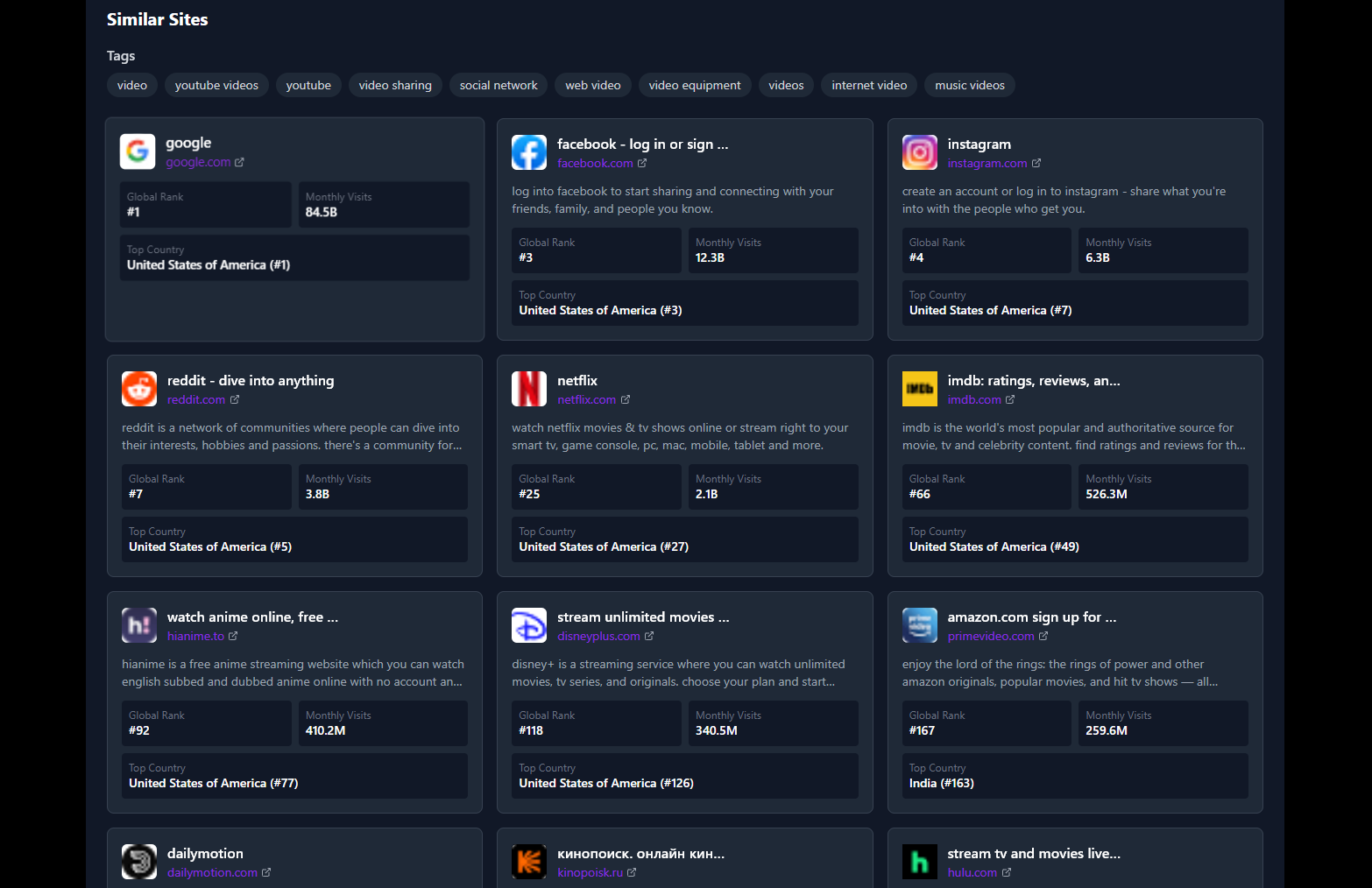Open external link icon beside disneyplus.com
Viewport: 1372px width, 888px height.
649,636
